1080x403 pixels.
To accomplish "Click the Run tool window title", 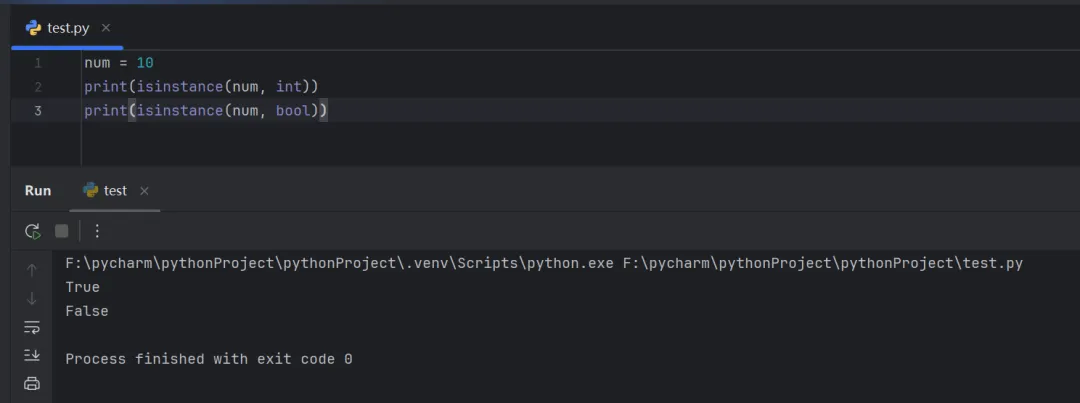I will coord(38,190).
